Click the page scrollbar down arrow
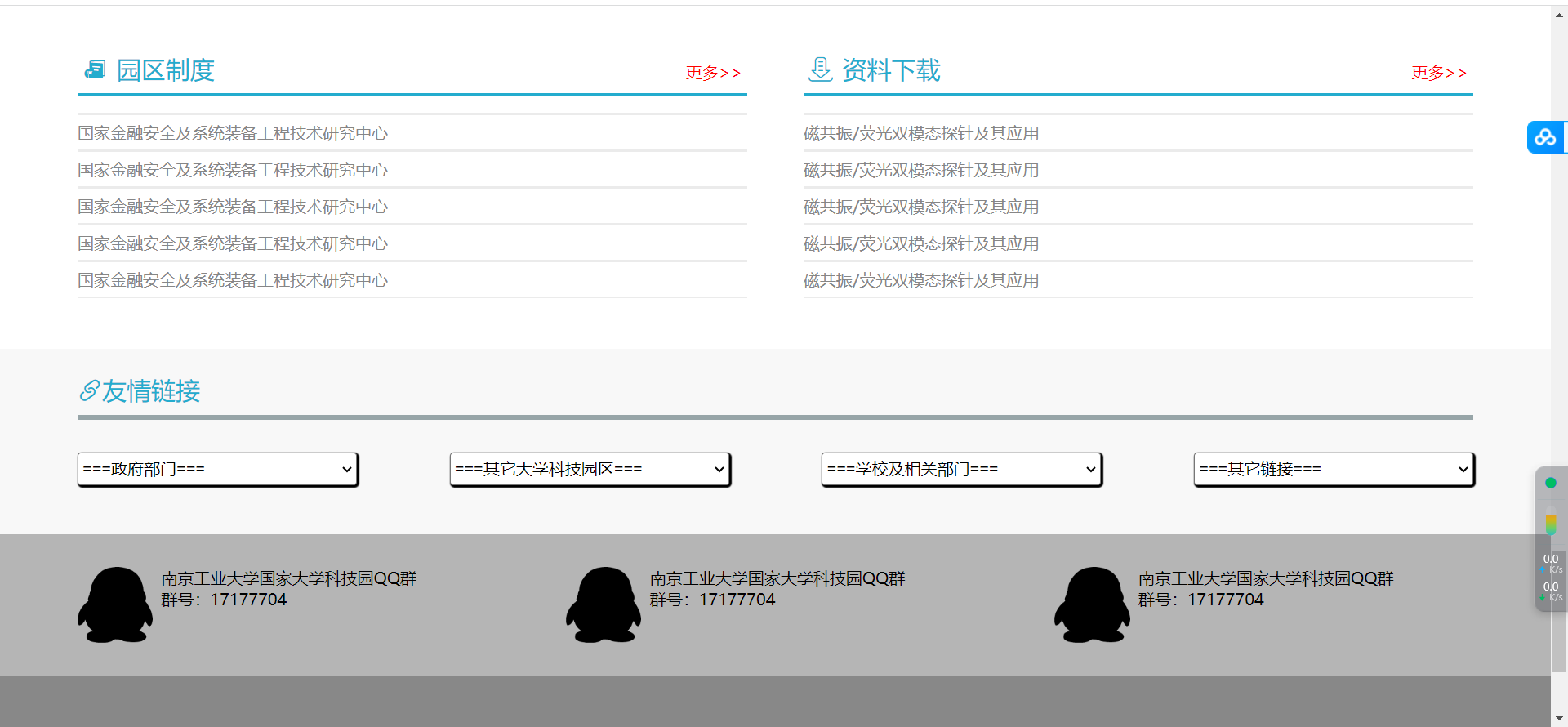The height and width of the screenshot is (727, 1568). click(x=1559, y=719)
